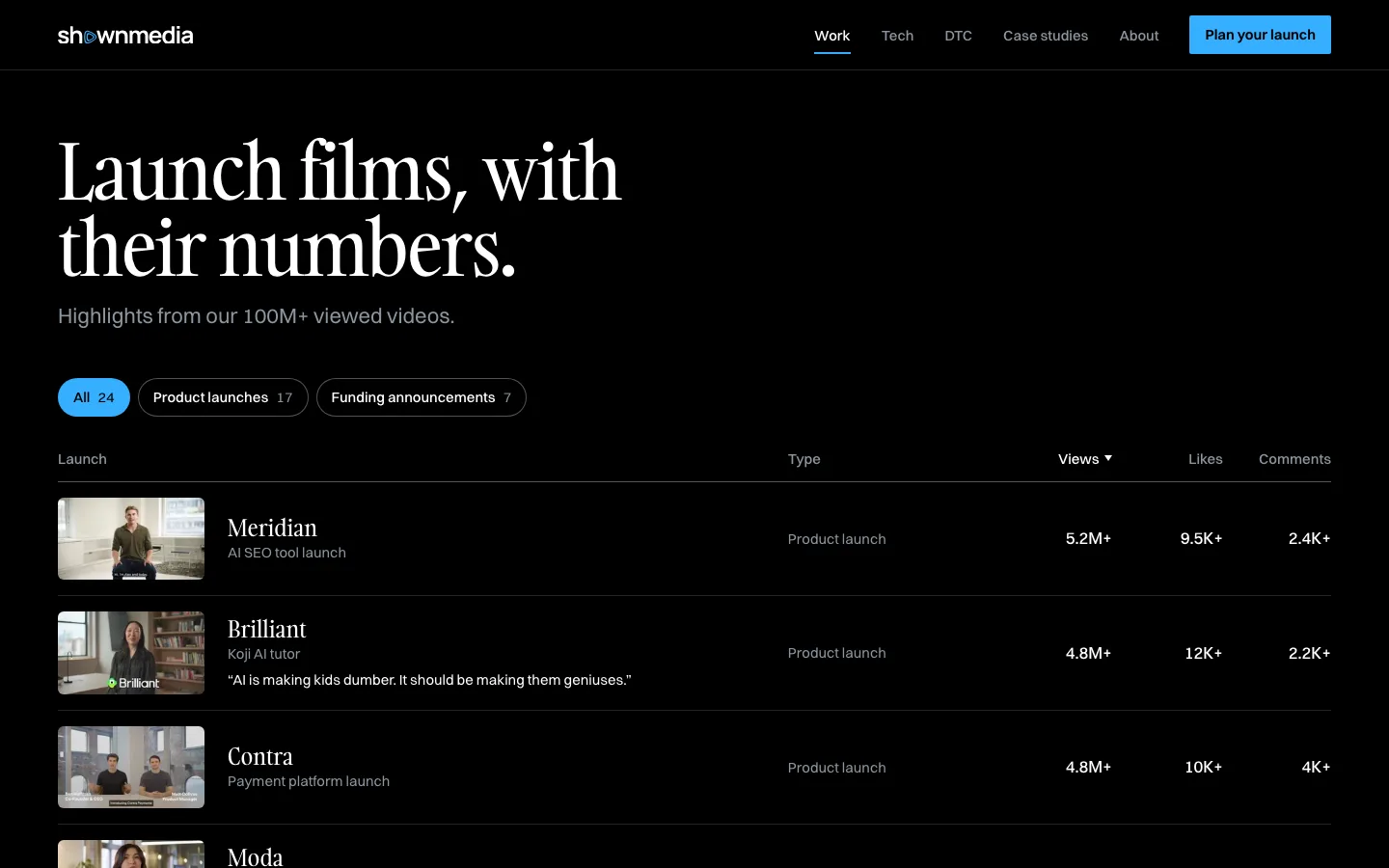
Task: Click Brilliant's 4.8M+ views value
Action: coord(1088,653)
